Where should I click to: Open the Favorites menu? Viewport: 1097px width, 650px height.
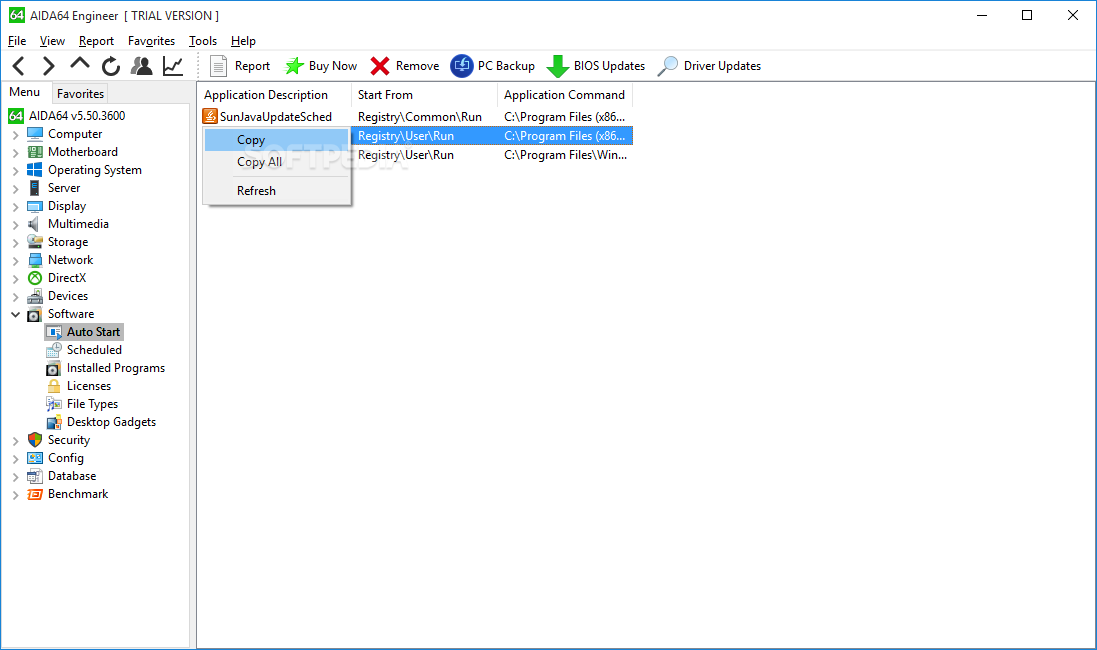(x=151, y=41)
